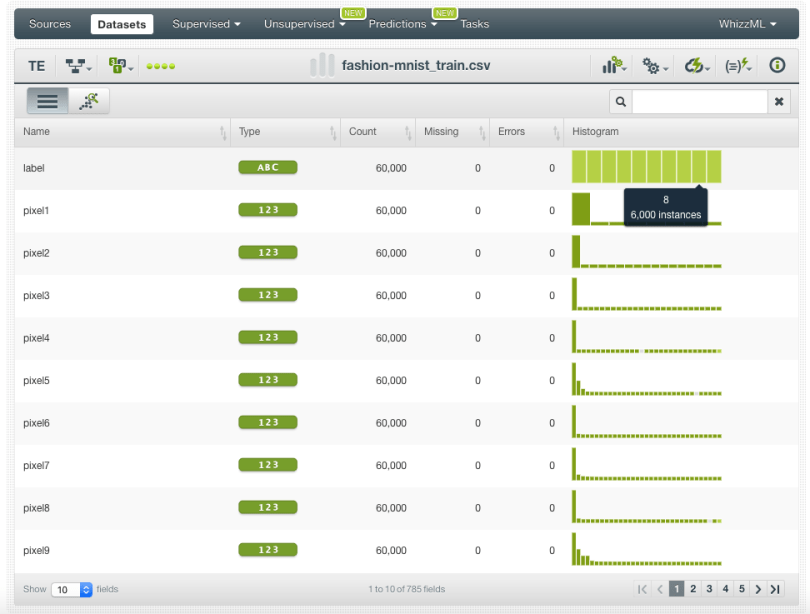Open the Tasks tab
The image size is (810, 614).
click(x=474, y=24)
